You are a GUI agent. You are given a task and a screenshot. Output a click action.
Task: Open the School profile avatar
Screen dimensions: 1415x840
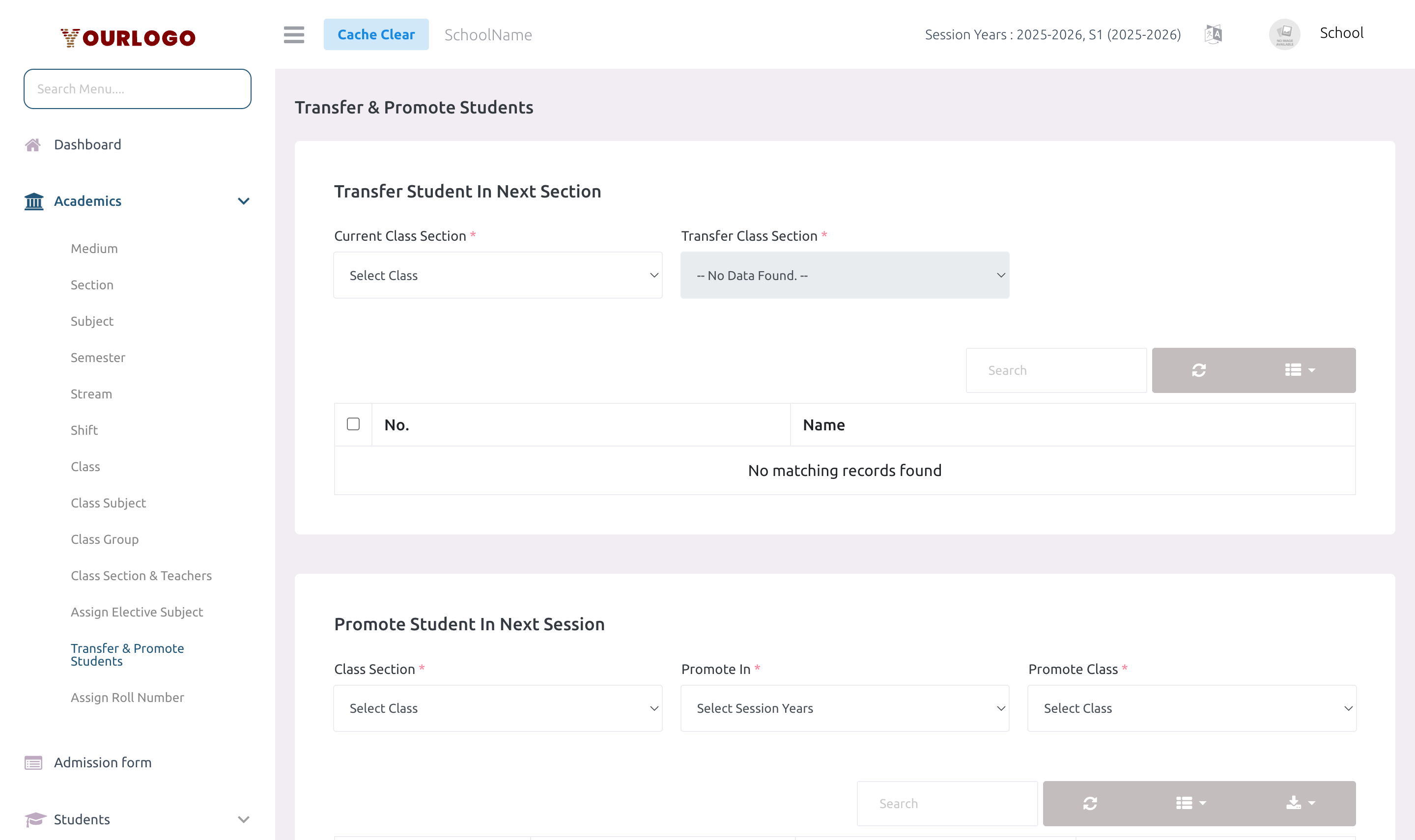point(1284,34)
